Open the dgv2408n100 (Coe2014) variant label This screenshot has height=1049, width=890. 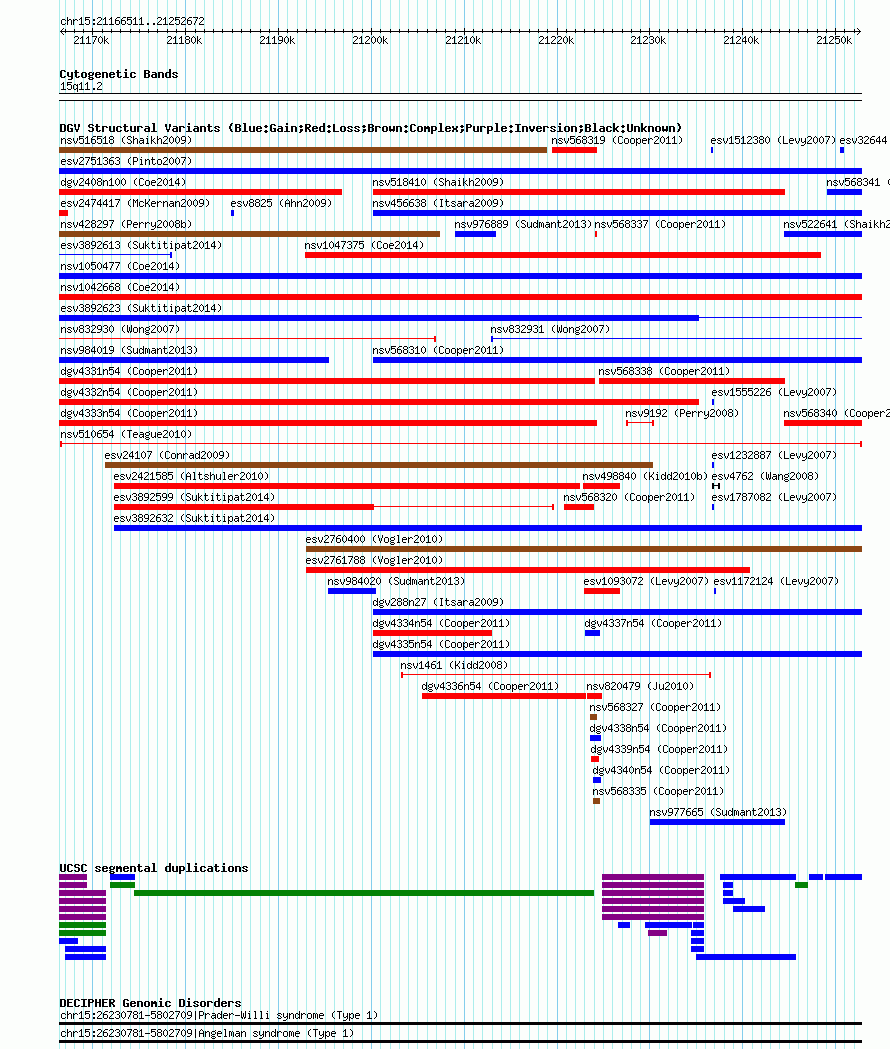(123, 182)
